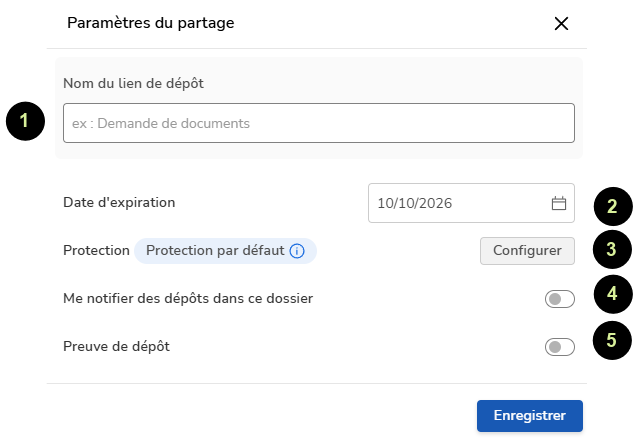The image size is (638, 445).
Task: Click the black circle numbered 3
Action: [612, 249]
